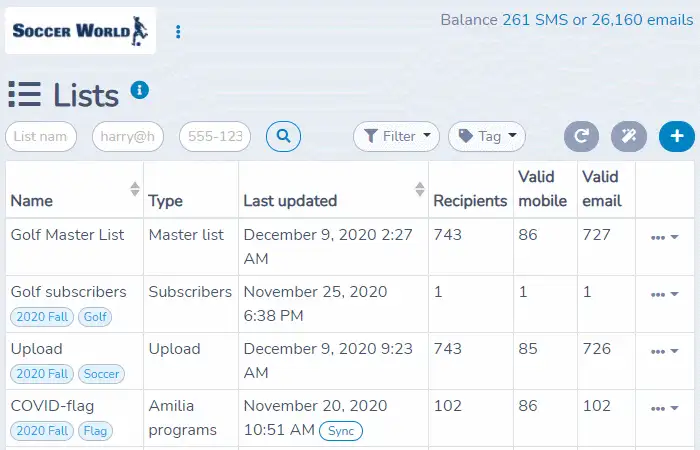Focus the phone number search field

[215, 136]
